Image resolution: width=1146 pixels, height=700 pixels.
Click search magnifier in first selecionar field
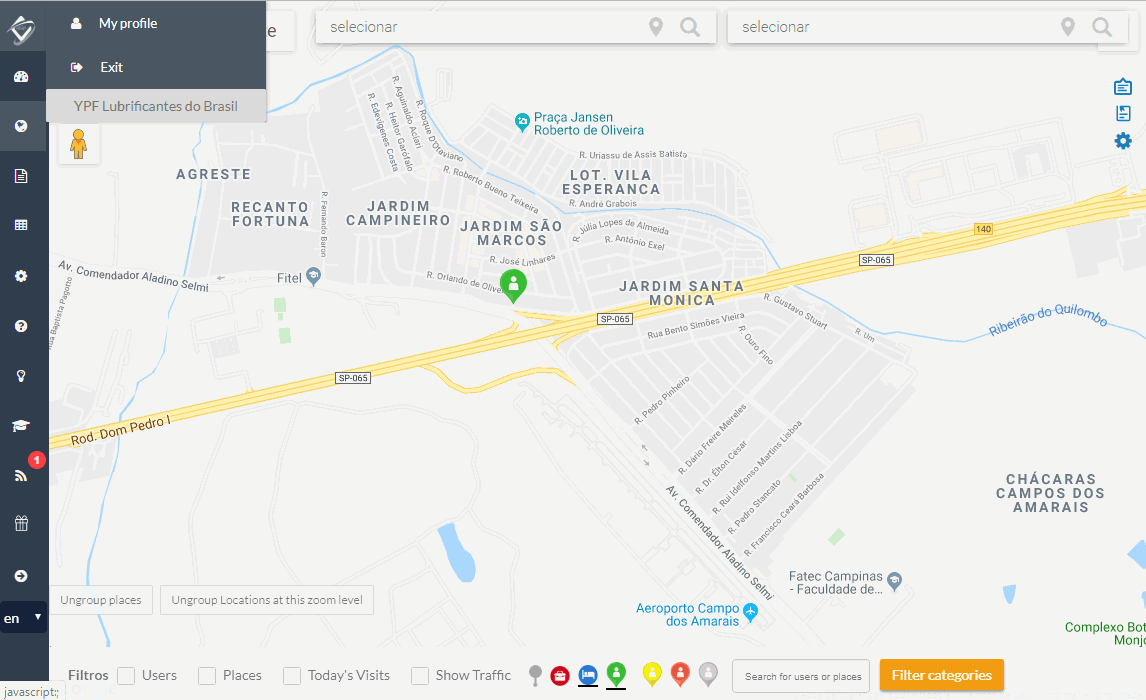[690, 27]
